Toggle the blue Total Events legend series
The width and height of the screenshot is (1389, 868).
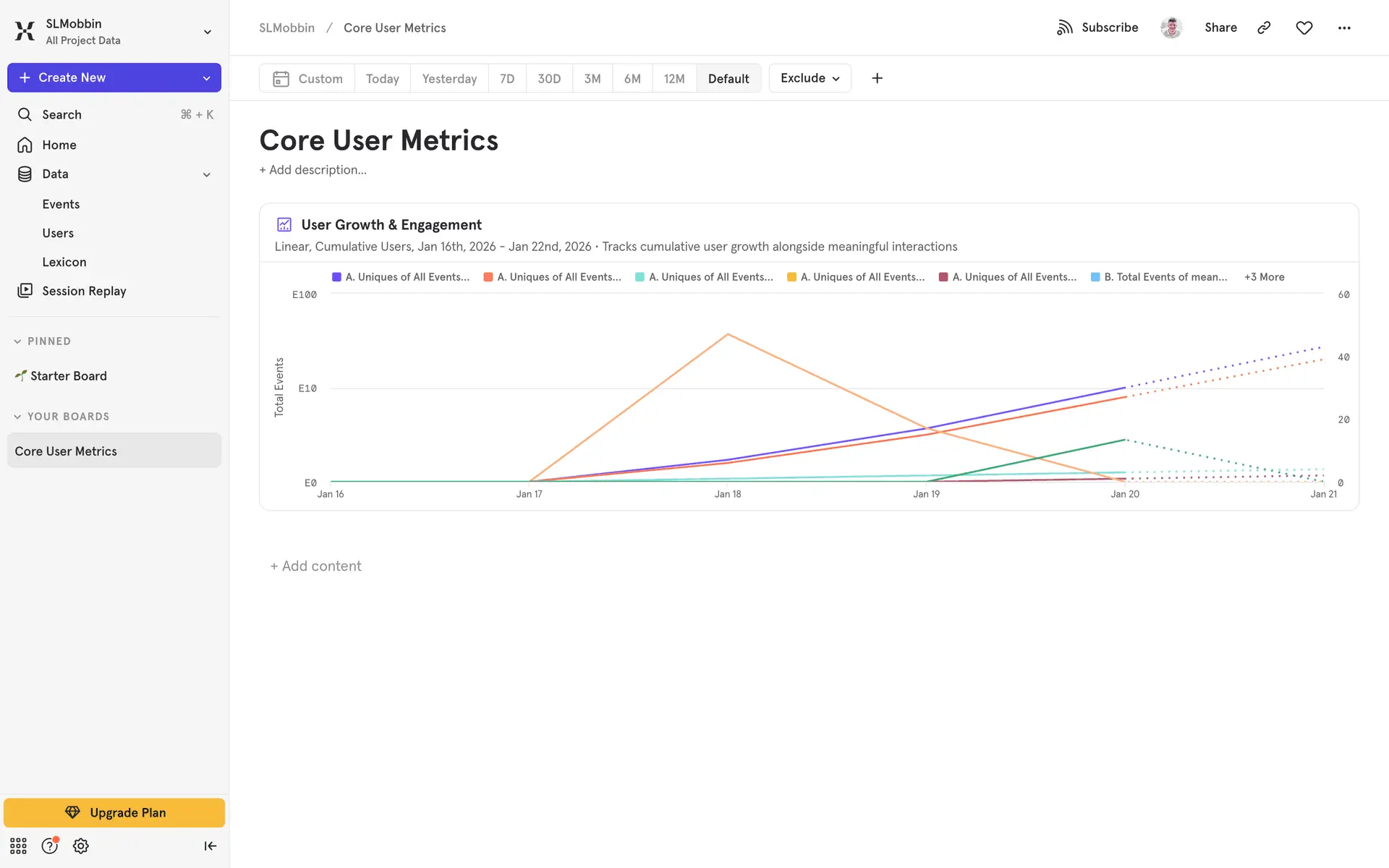(x=1159, y=277)
